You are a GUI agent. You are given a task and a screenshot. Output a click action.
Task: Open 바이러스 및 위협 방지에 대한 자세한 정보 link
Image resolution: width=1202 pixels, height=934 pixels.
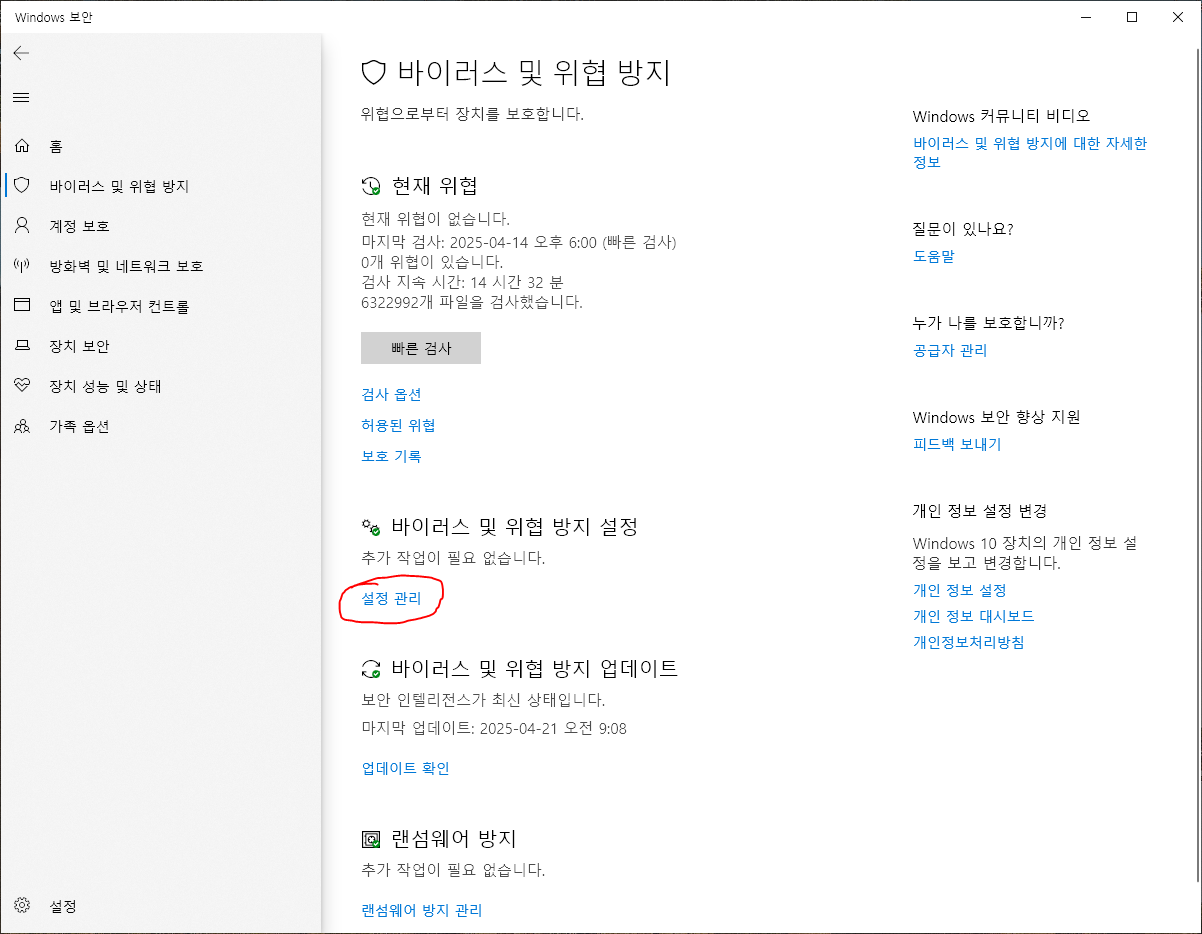pyautogui.click(x=1030, y=152)
